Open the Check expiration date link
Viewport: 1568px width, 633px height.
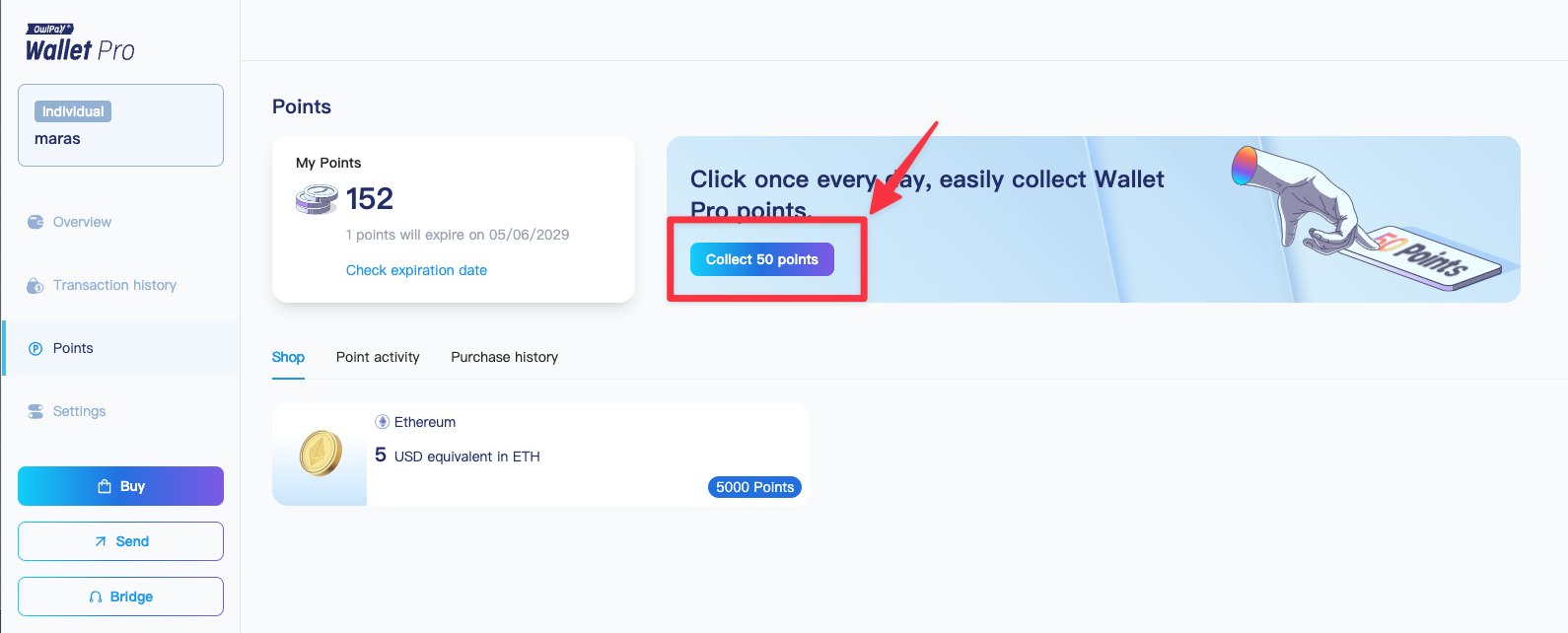tap(416, 270)
